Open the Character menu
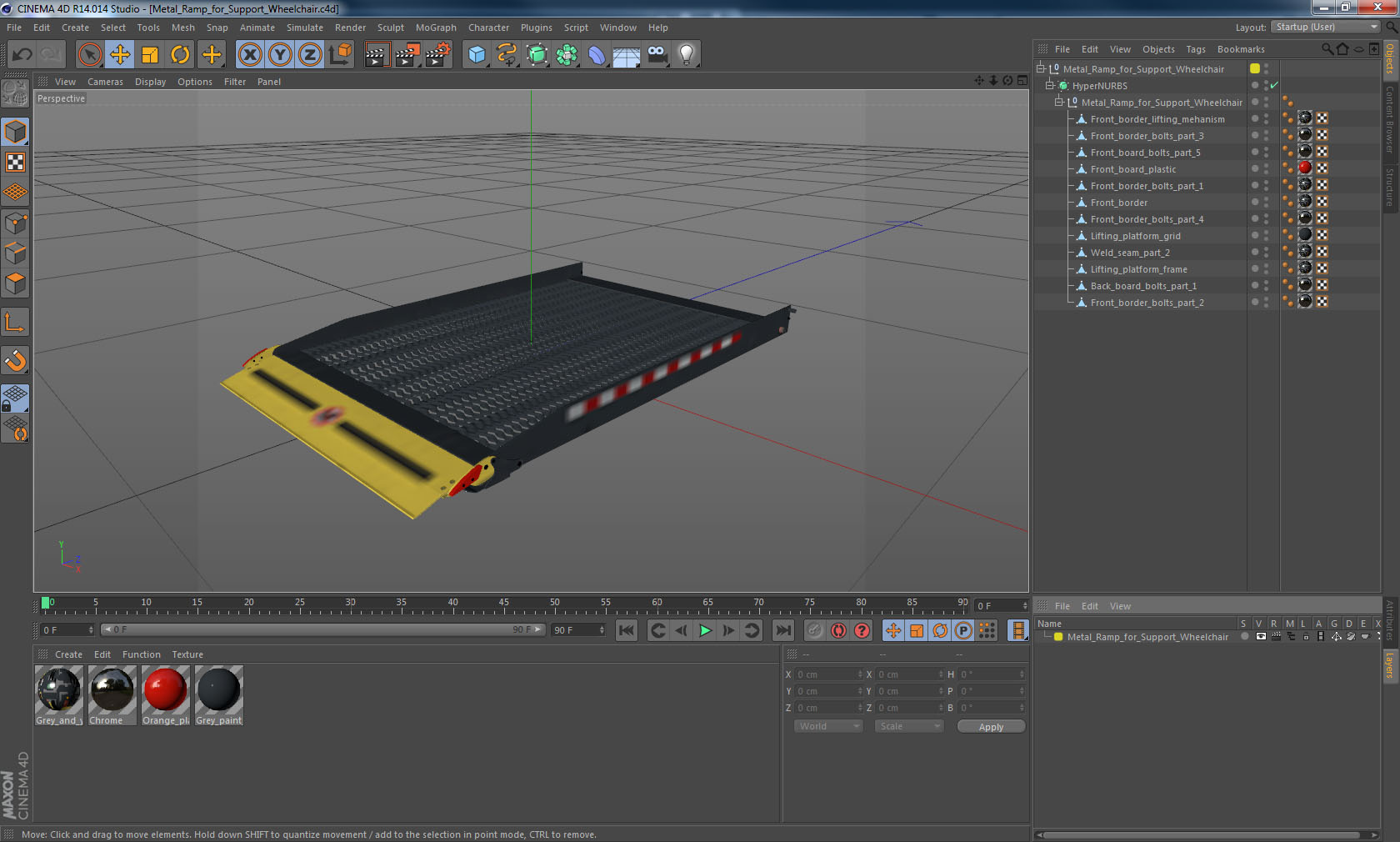The height and width of the screenshot is (842, 1400). point(488,28)
